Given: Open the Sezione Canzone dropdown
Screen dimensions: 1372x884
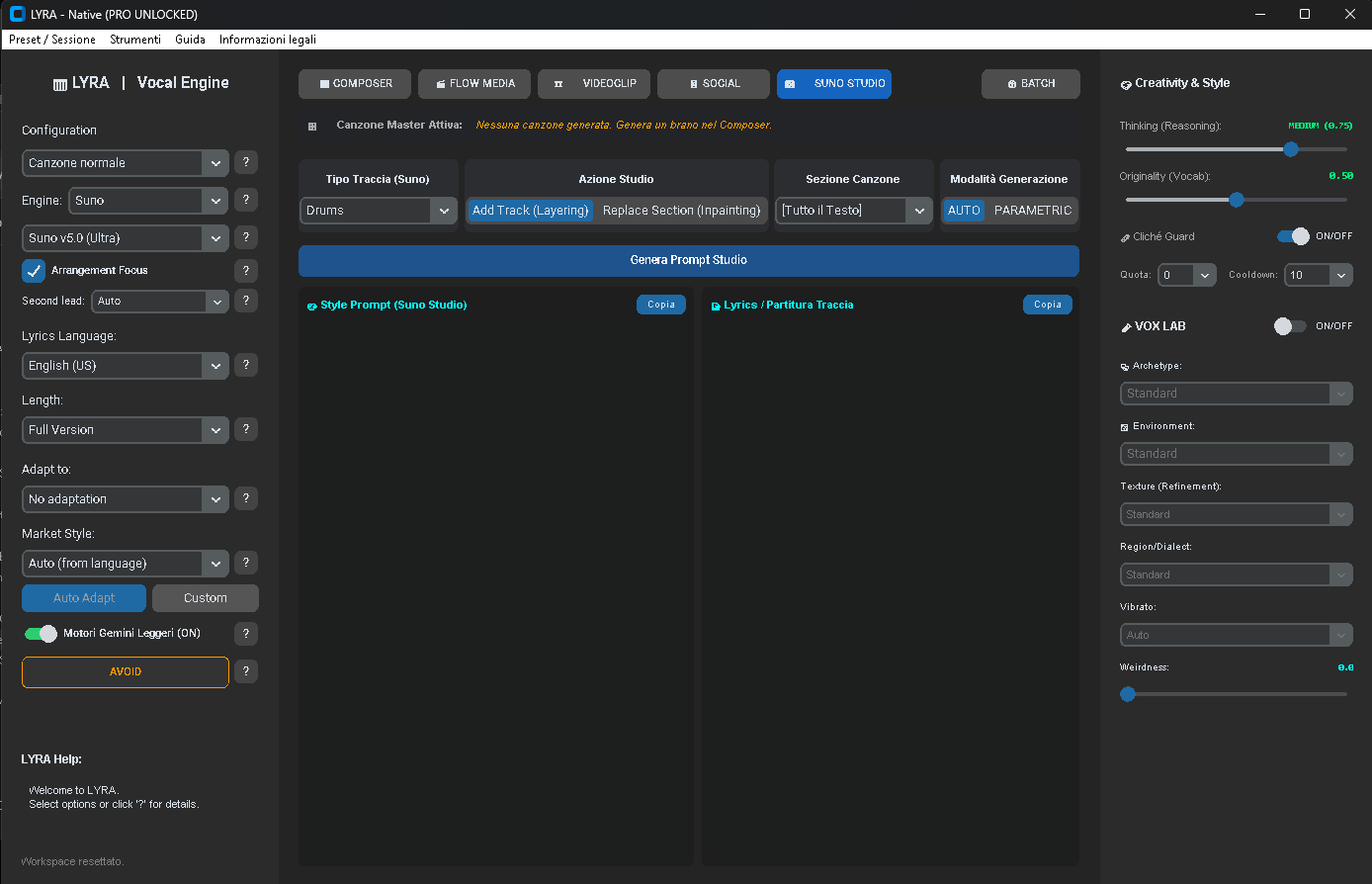Looking at the screenshot, I should pyautogui.click(x=853, y=210).
